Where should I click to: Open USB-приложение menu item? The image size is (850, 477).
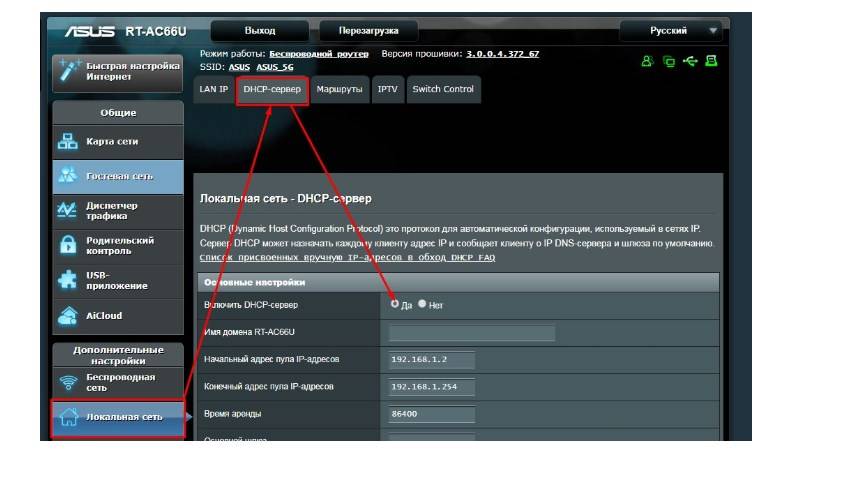(118, 280)
